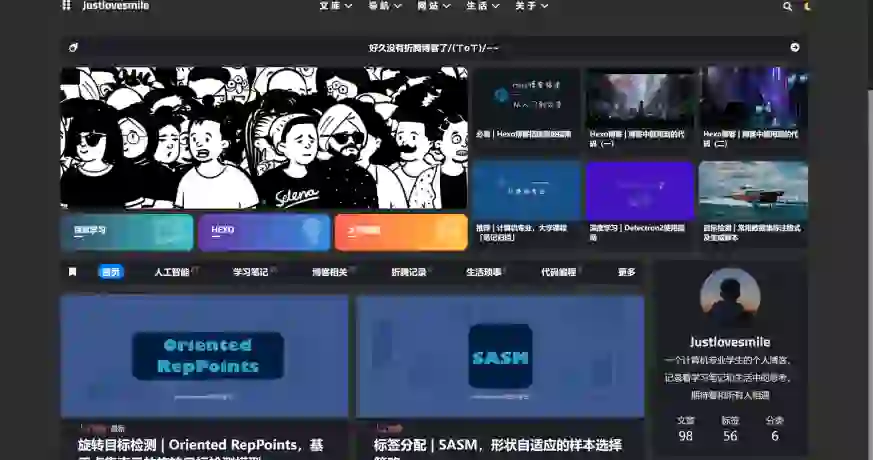Click the icon left of announcement bar
Viewport: 873px width, 460px height.
click(73, 47)
